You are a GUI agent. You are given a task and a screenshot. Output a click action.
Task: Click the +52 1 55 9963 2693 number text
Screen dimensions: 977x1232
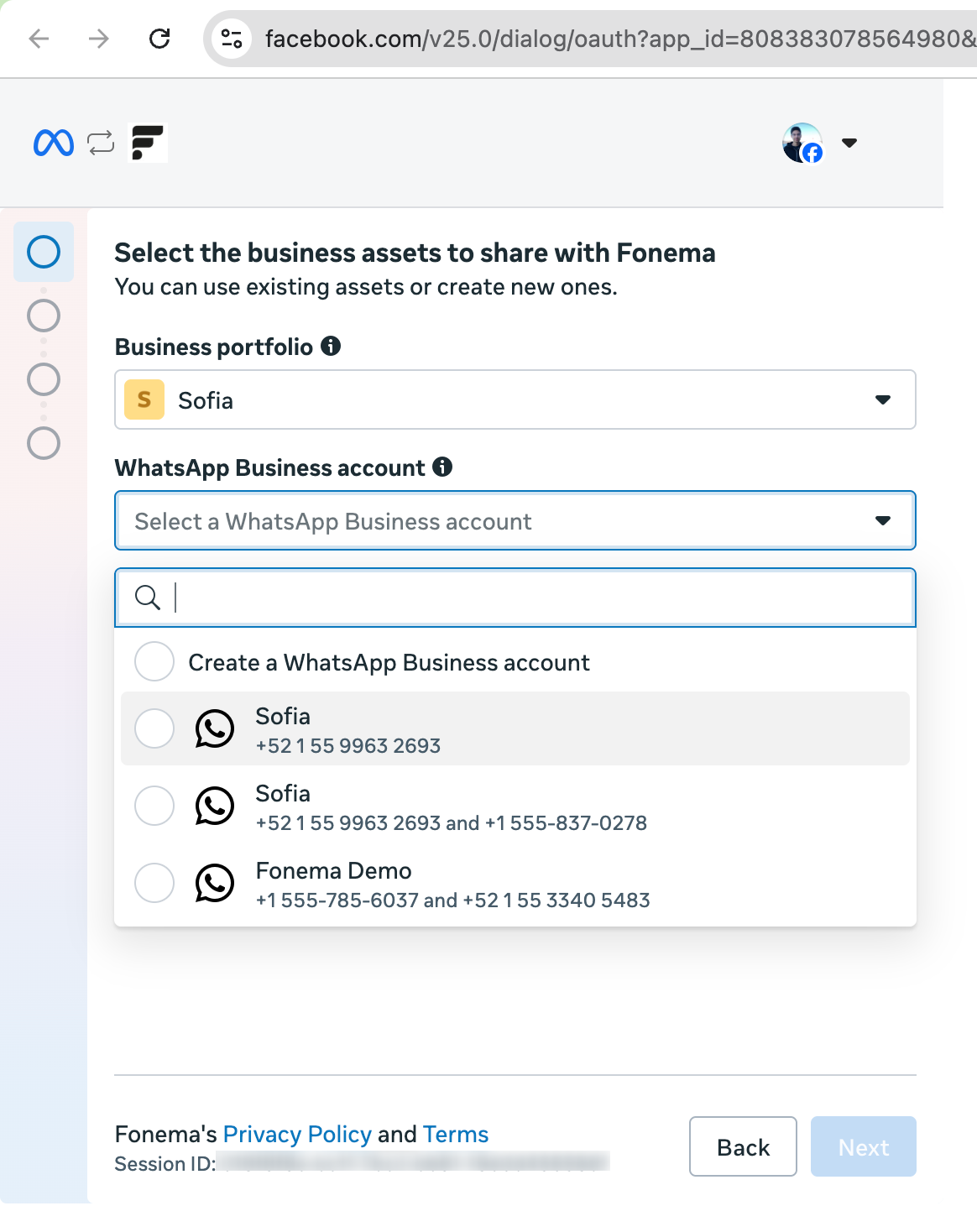(x=348, y=745)
